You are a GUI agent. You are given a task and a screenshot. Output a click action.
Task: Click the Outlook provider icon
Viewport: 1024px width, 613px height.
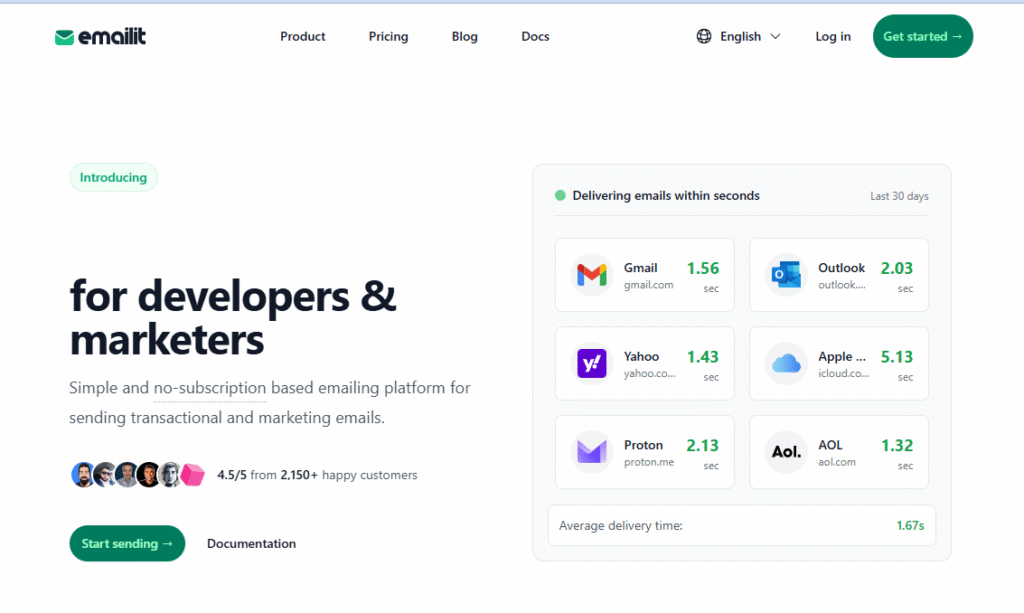786,274
